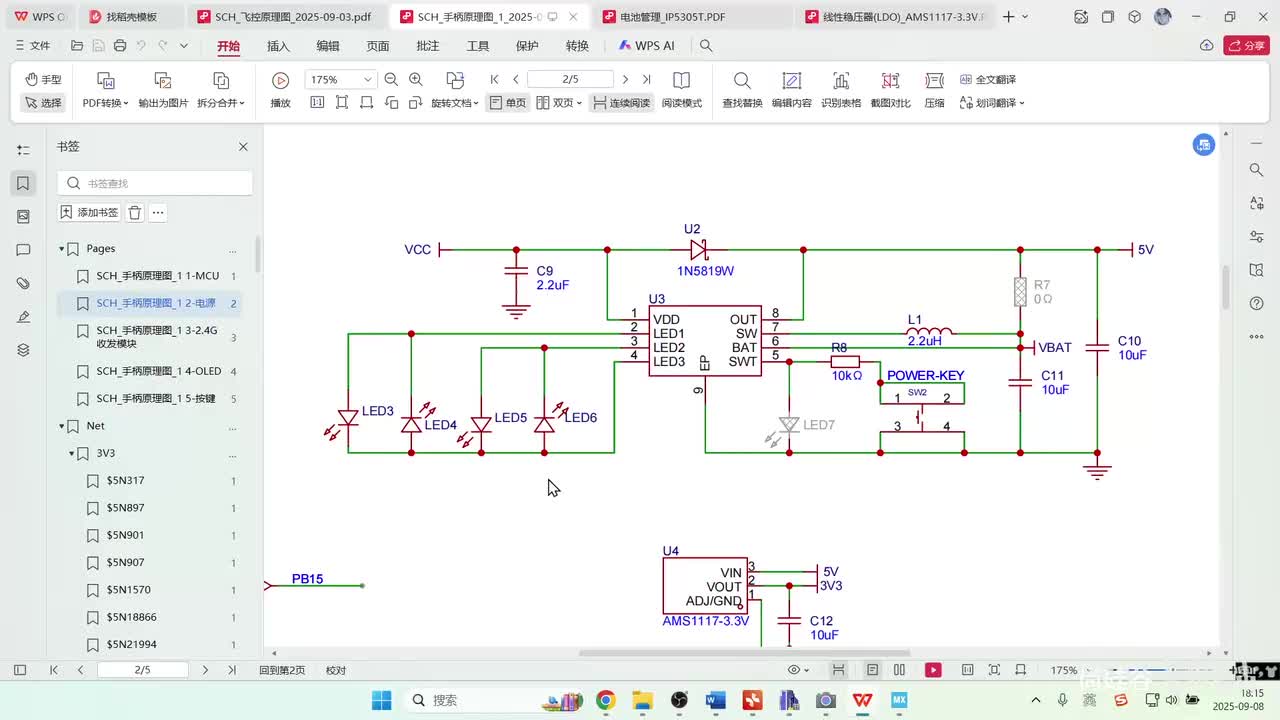Click 回到第2页 in status bar
This screenshot has width=1280, height=720.
282,670
